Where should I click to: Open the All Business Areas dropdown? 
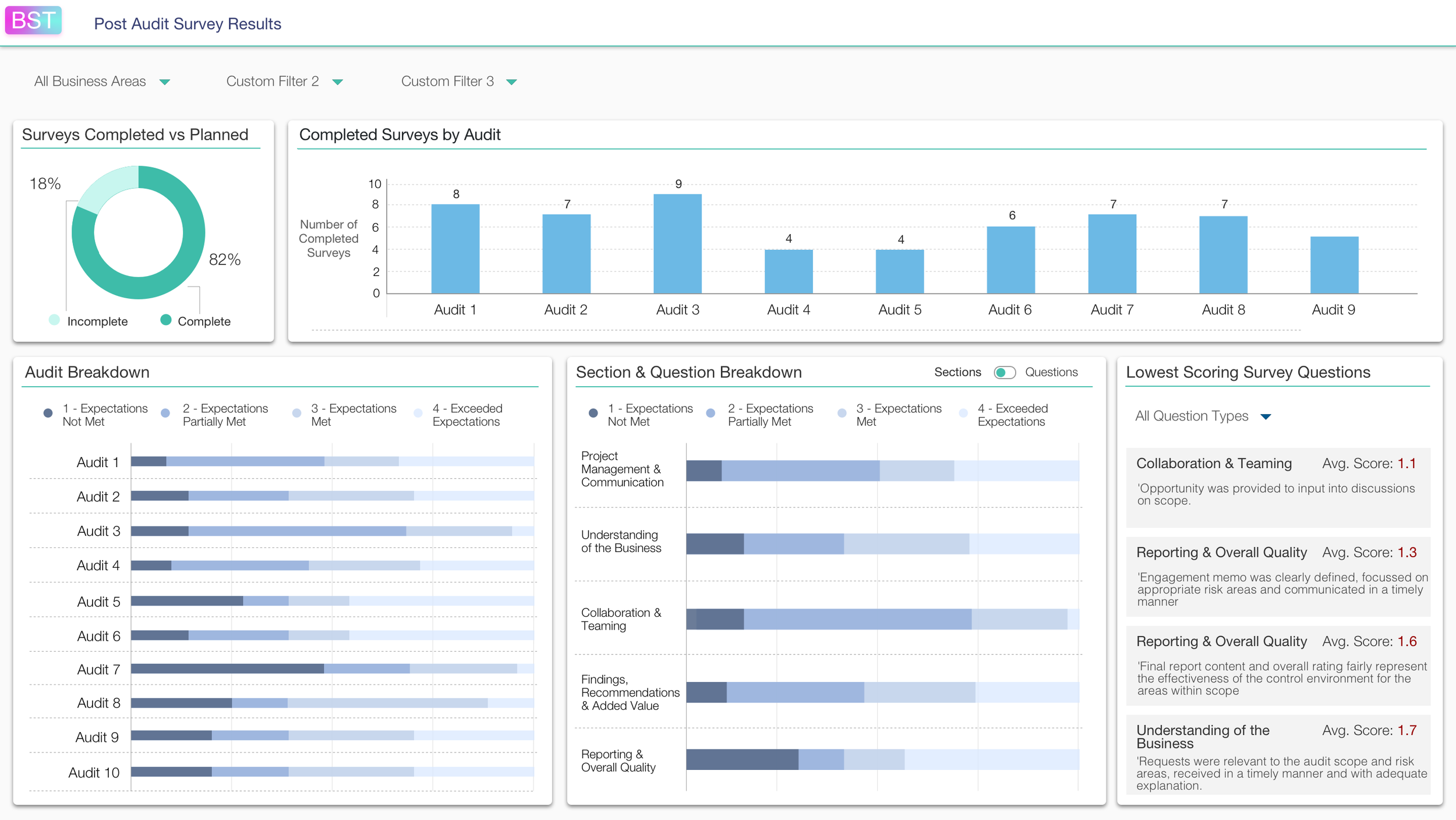point(165,82)
